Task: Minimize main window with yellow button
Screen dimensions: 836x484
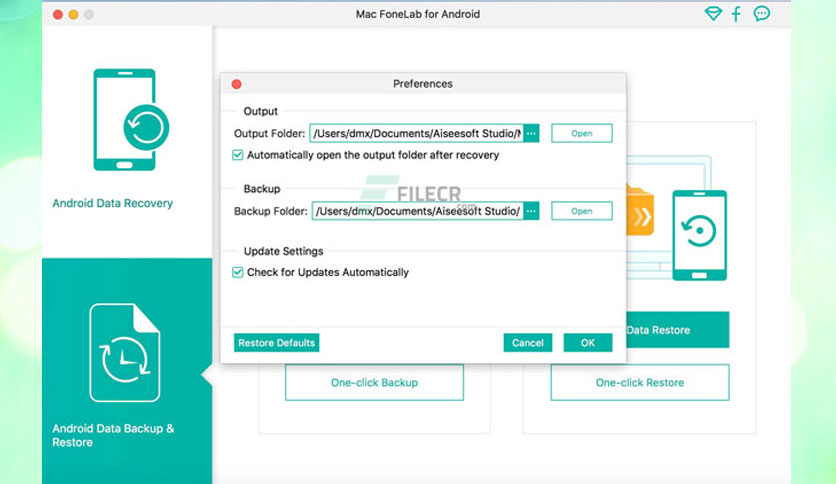Action: click(74, 14)
